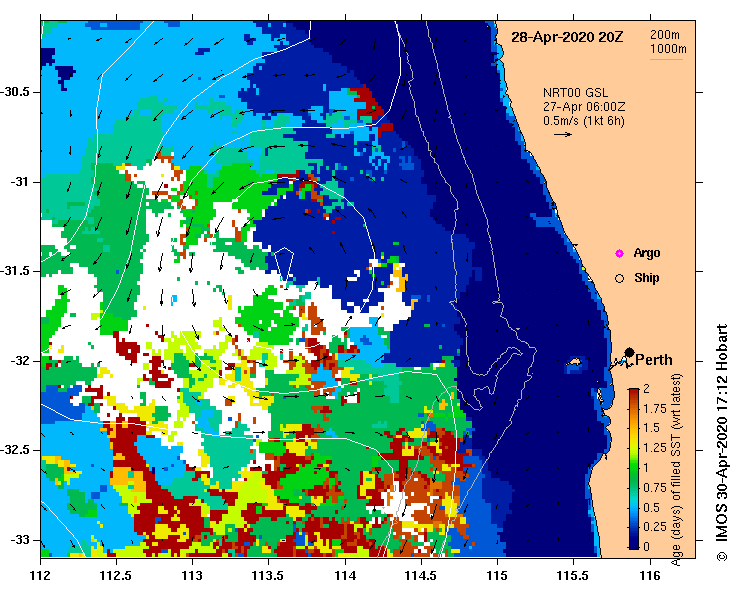Click the latitude label -31.5
Image resolution: width=739 pixels, height=592 pixels.
click(15, 271)
